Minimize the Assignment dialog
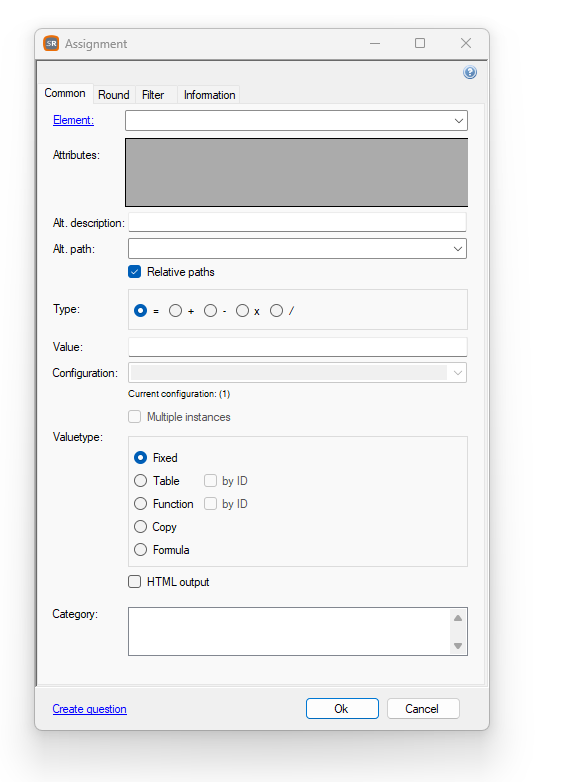 [x=375, y=43]
